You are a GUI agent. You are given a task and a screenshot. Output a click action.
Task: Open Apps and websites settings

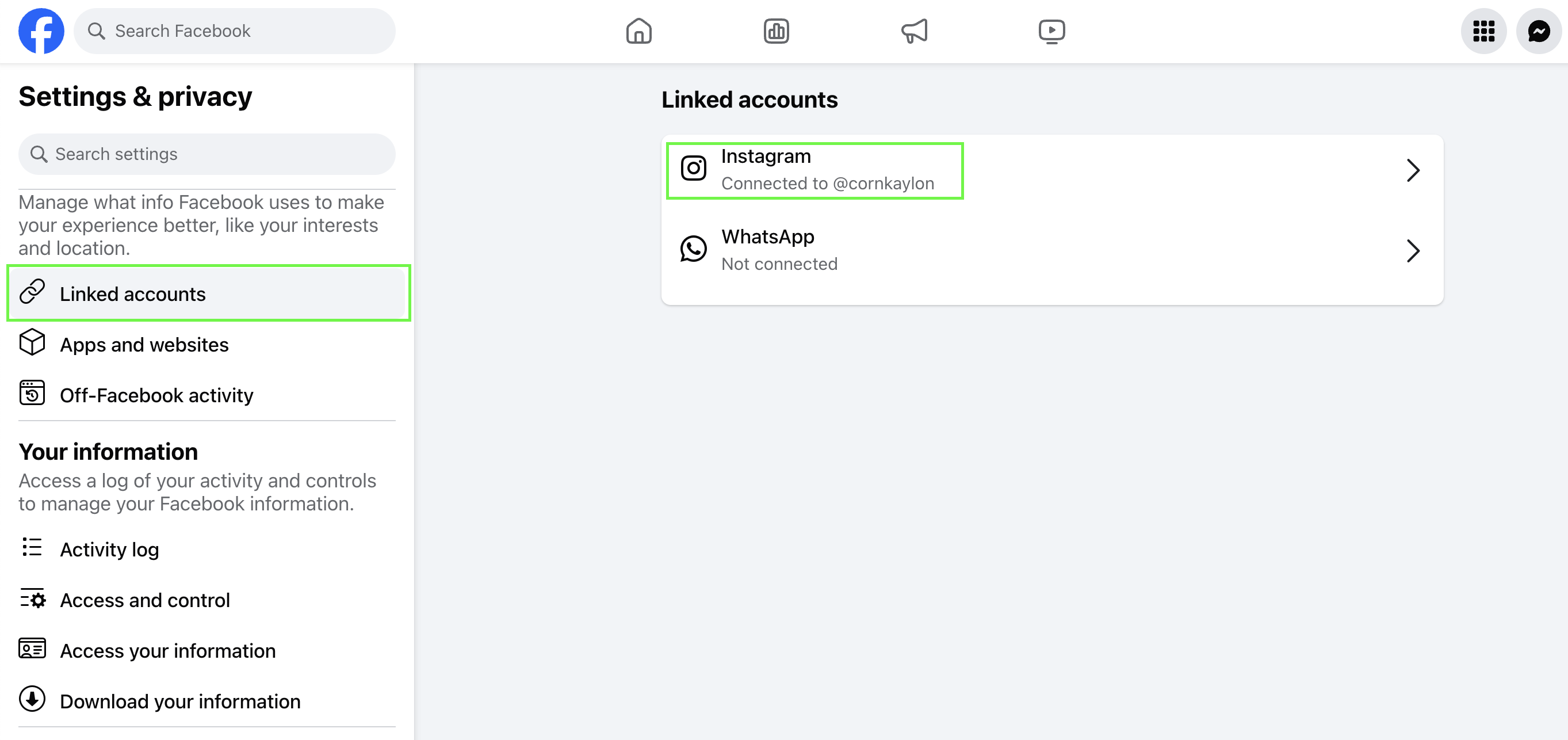pyautogui.click(x=144, y=345)
